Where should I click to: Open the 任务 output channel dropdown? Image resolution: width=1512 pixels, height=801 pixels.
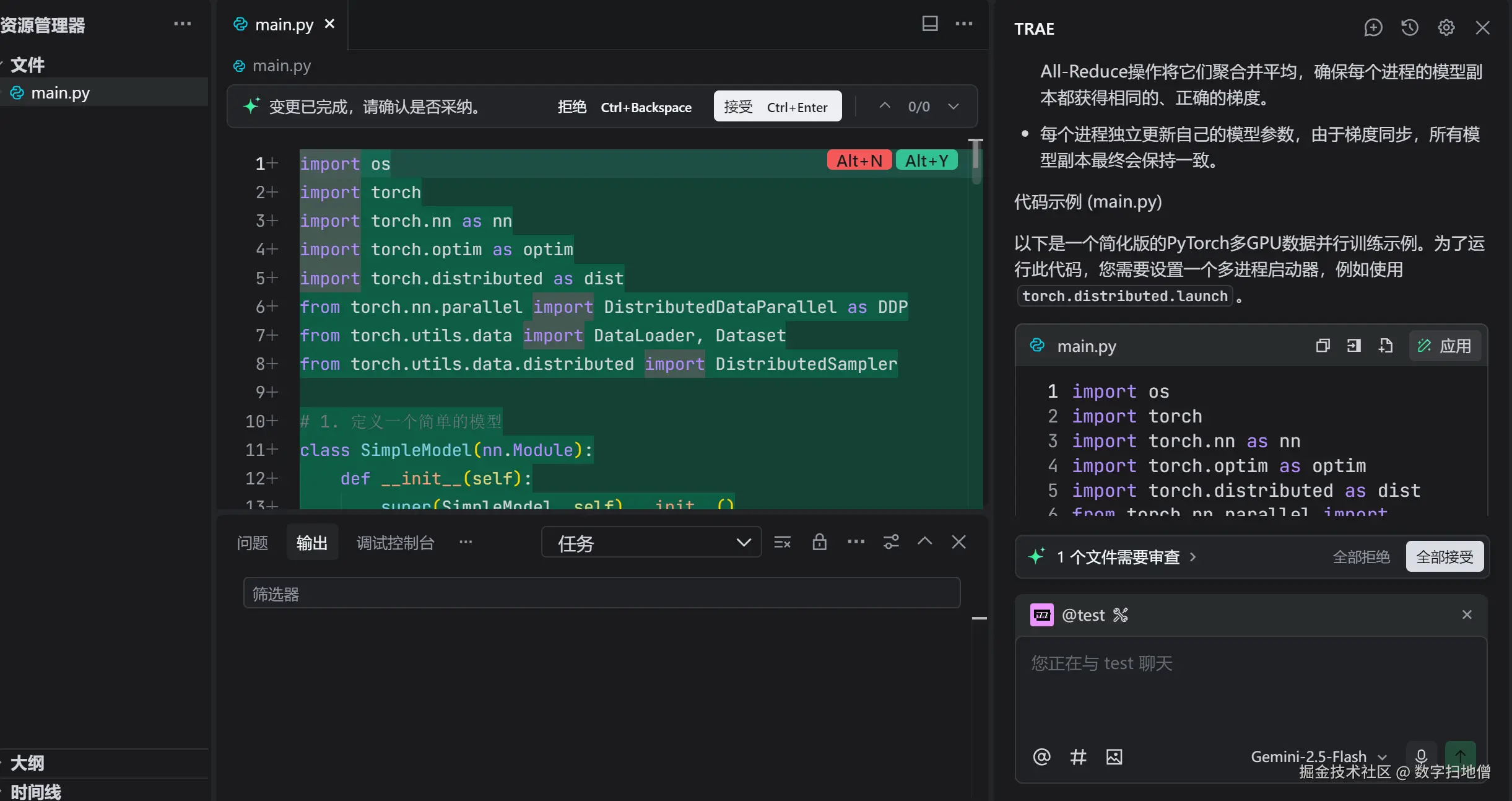coord(651,543)
